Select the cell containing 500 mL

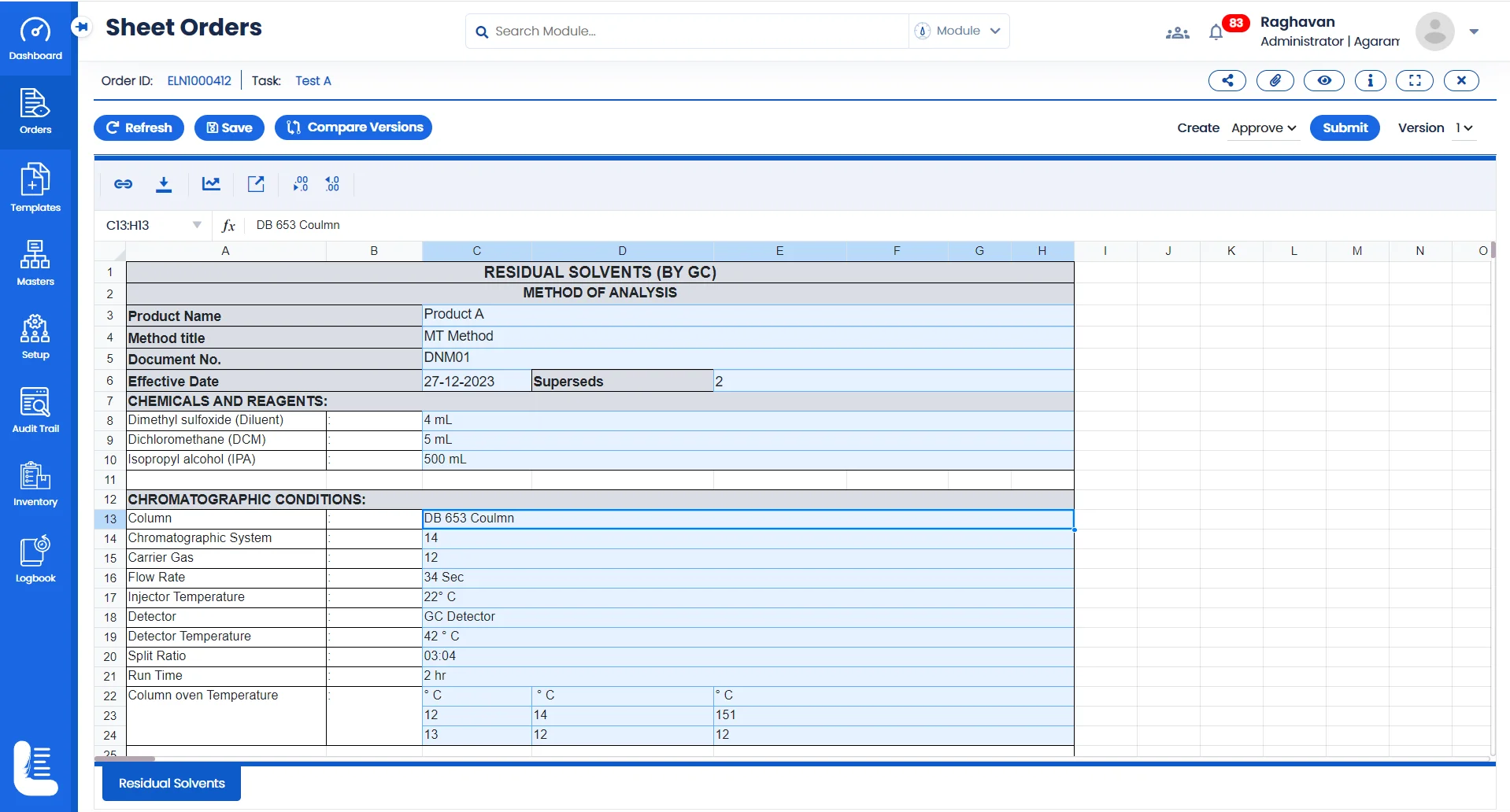coord(748,460)
